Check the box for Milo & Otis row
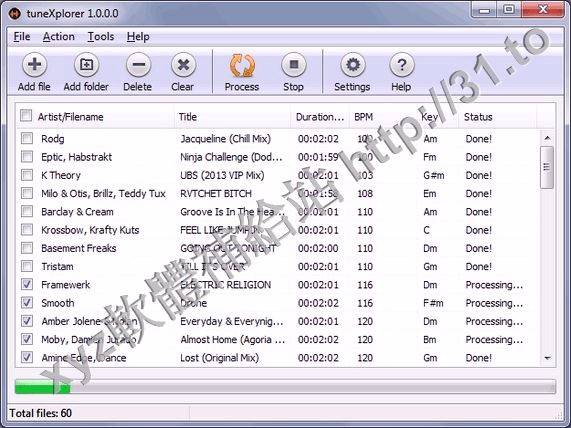Screen dimensions: 571x428 (x=27, y=193)
